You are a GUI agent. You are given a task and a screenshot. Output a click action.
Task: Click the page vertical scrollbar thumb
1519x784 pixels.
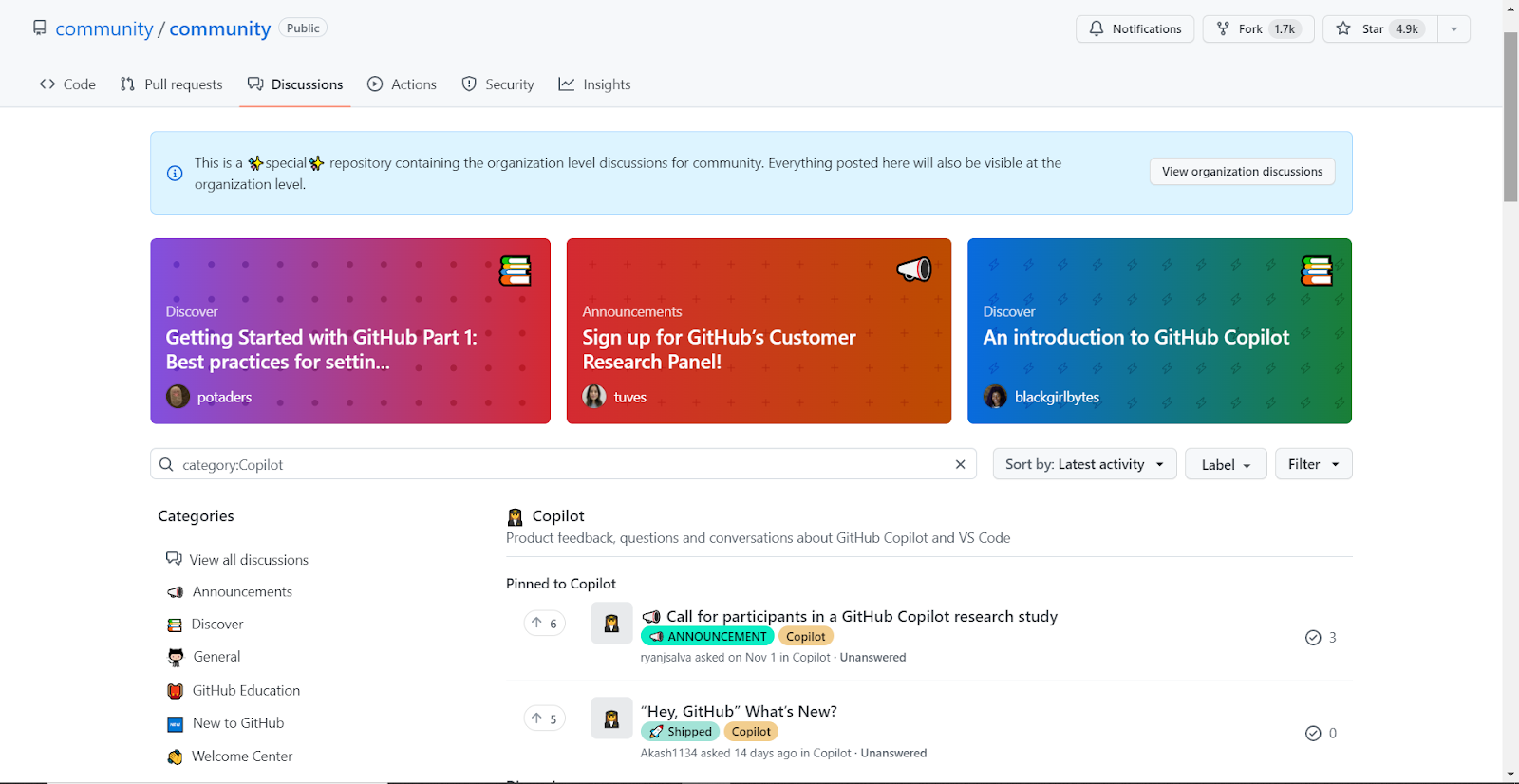(1510, 117)
